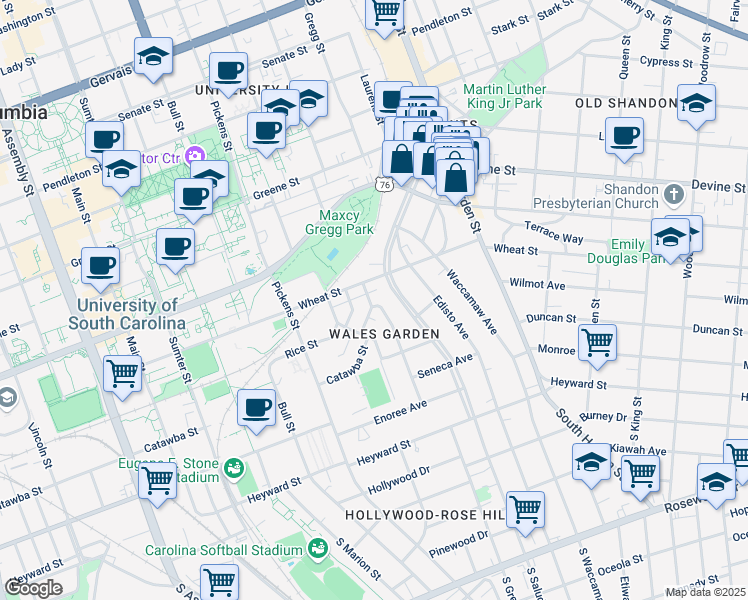Screen dimensions: 748x600
Task: Select shopping cart marker west of Sumter St
Action: [123, 376]
